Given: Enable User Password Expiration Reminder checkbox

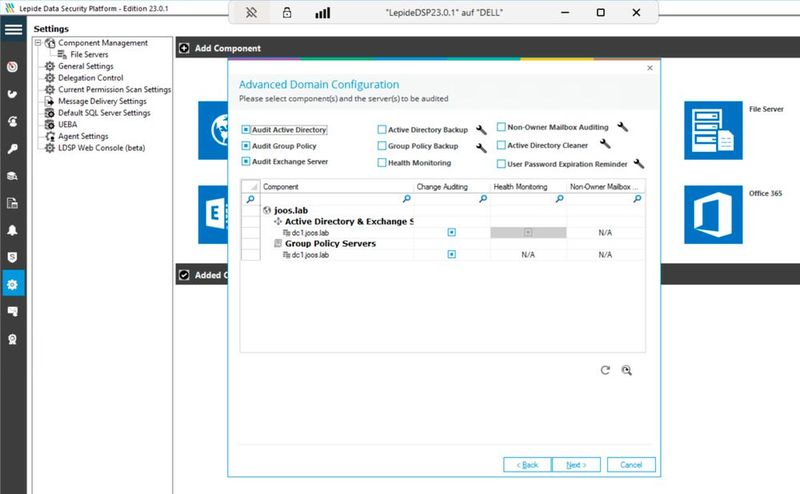Looking at the screenshot, I should [501, 164].
